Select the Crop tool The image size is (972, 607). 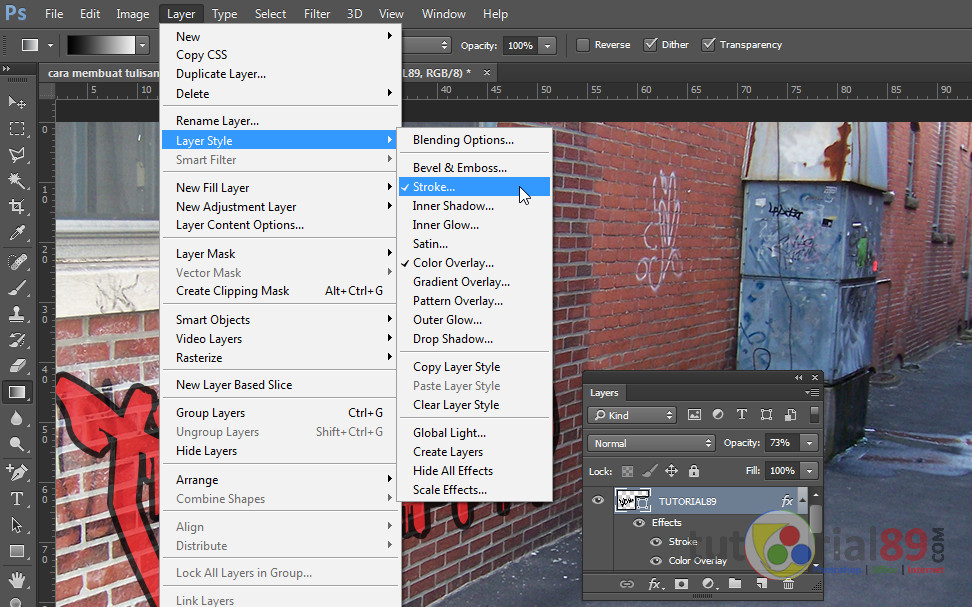(17, 206)
